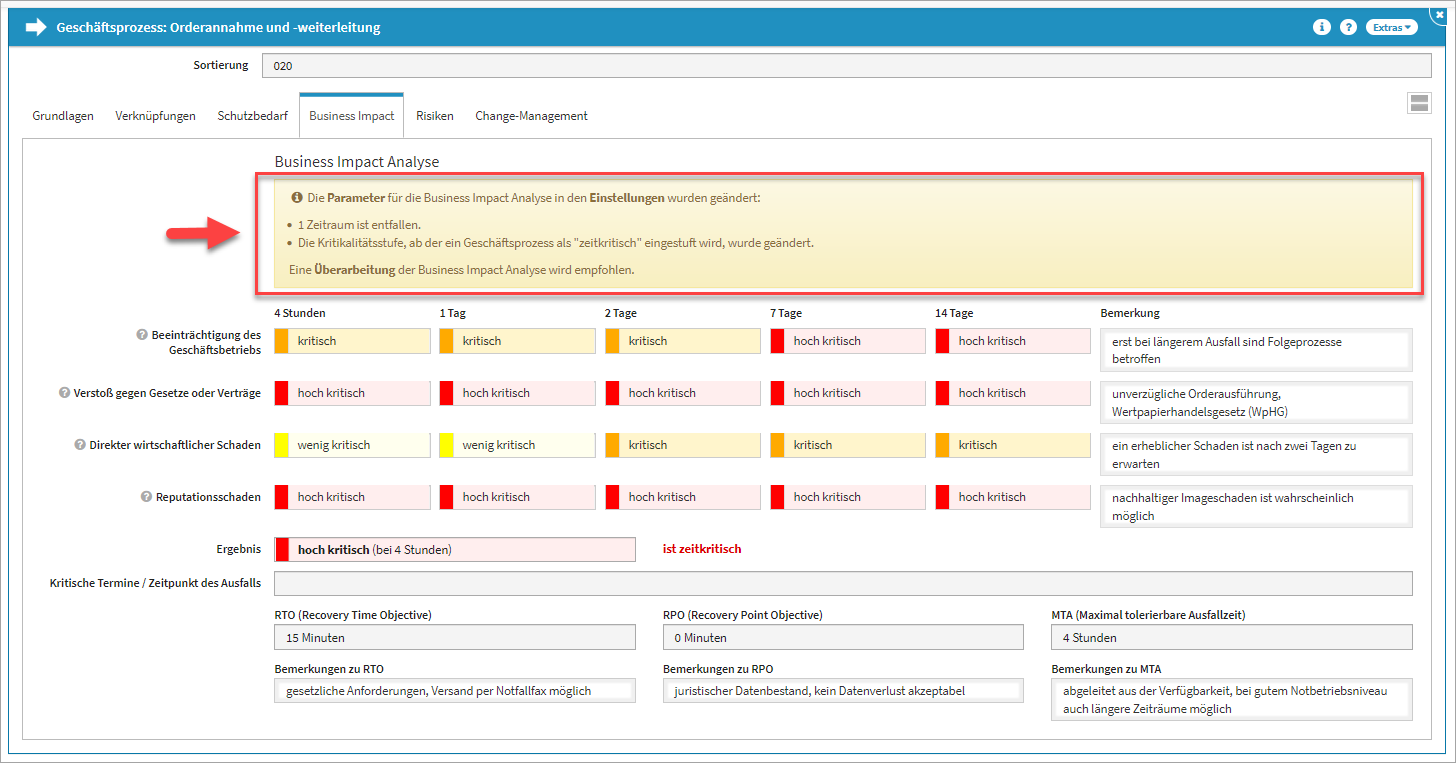
Task: Click the white arrow icon beside the Geschäftsprozess title
Action: 36,28
